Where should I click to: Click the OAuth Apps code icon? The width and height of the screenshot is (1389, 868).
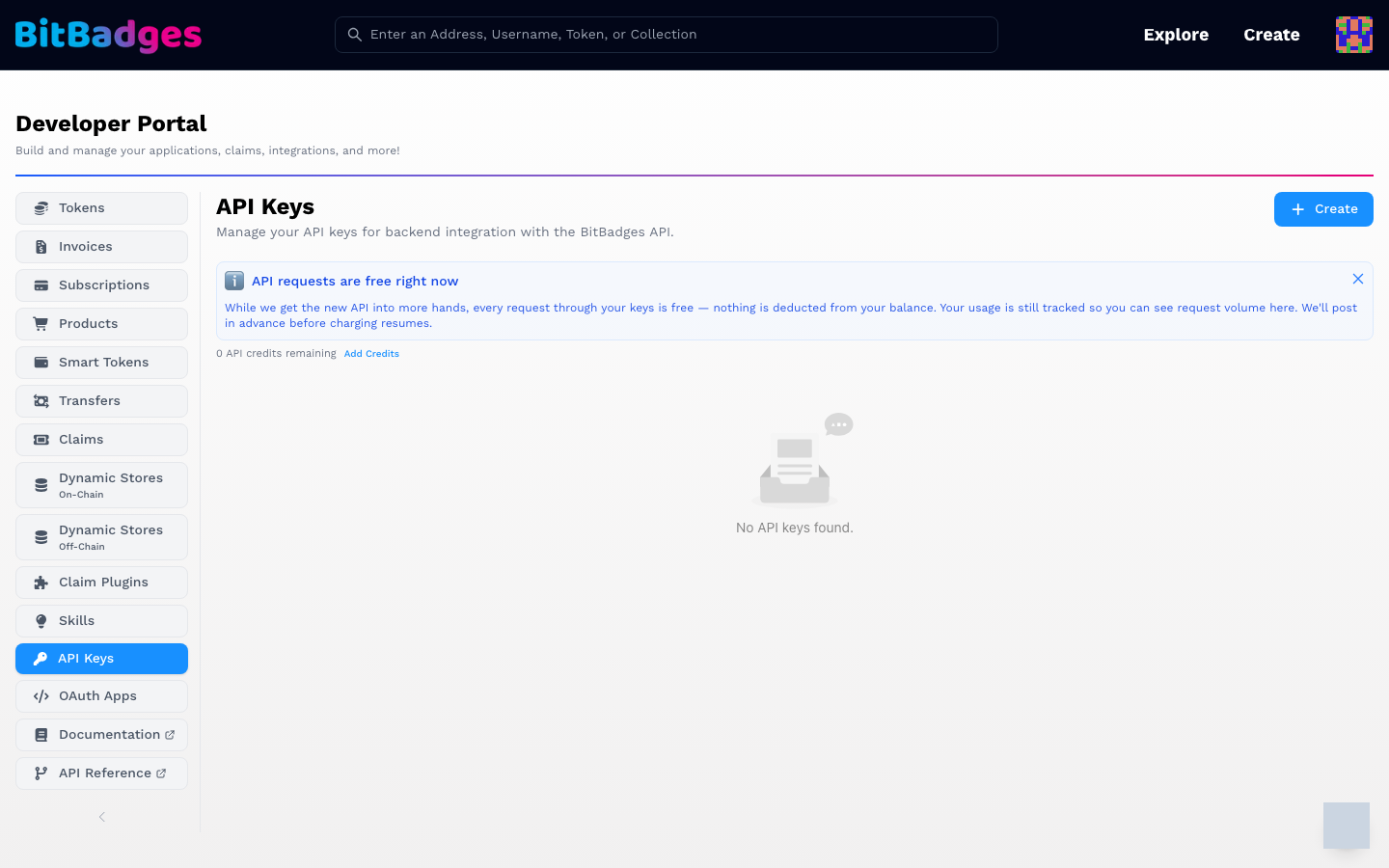(41, 696)
